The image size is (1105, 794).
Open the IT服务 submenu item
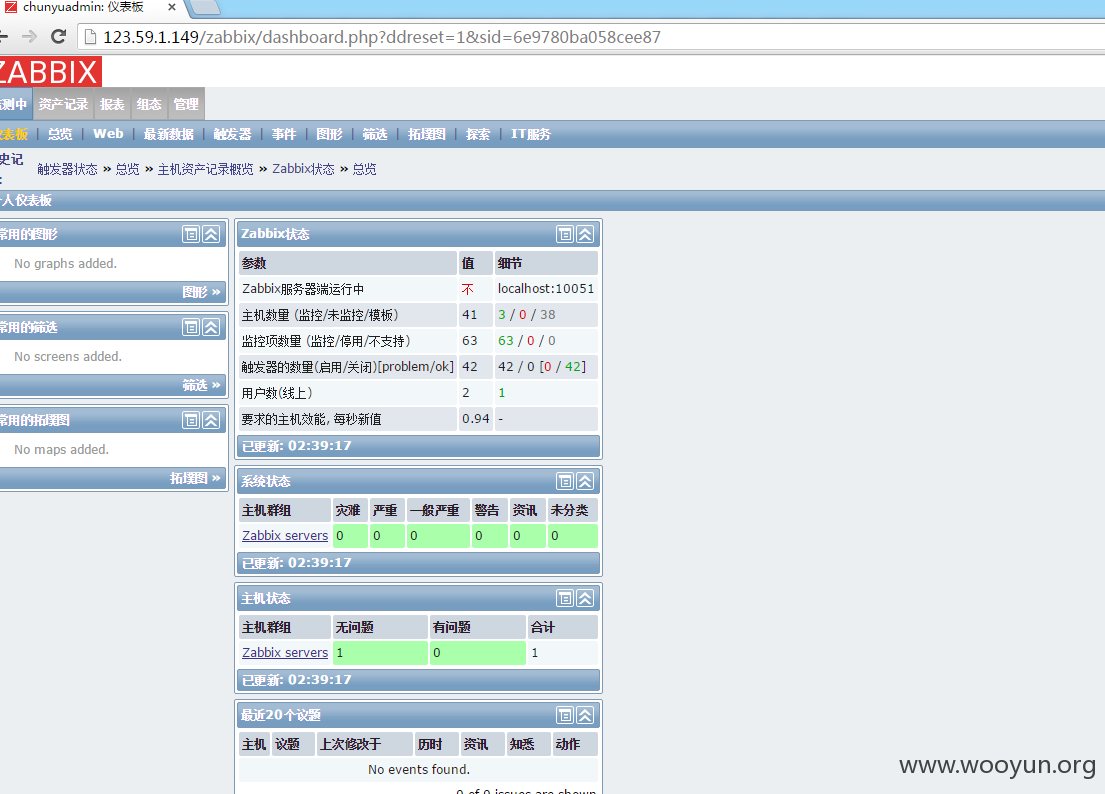pos(531,134)
